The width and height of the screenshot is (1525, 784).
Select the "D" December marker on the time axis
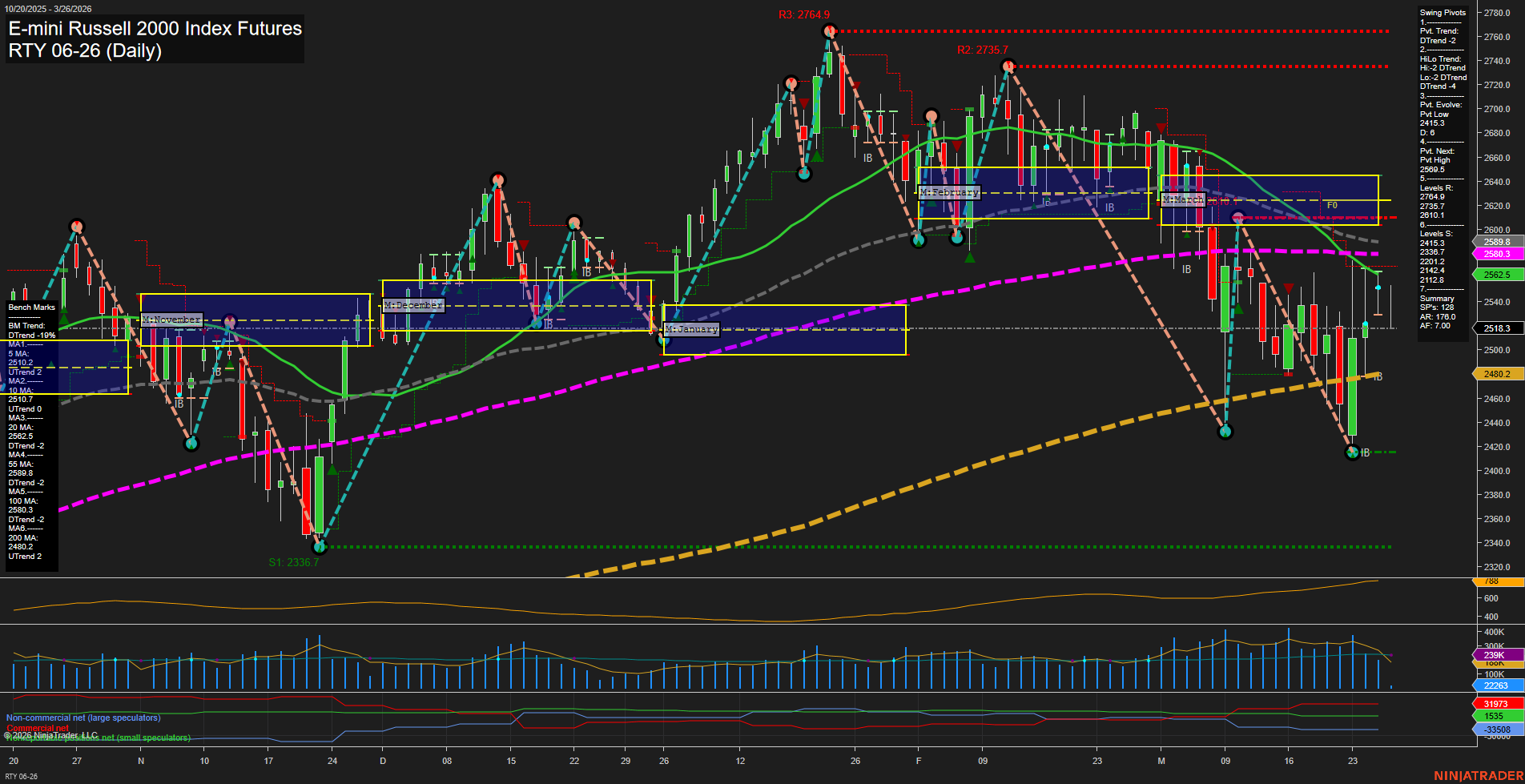coord(383,761)
